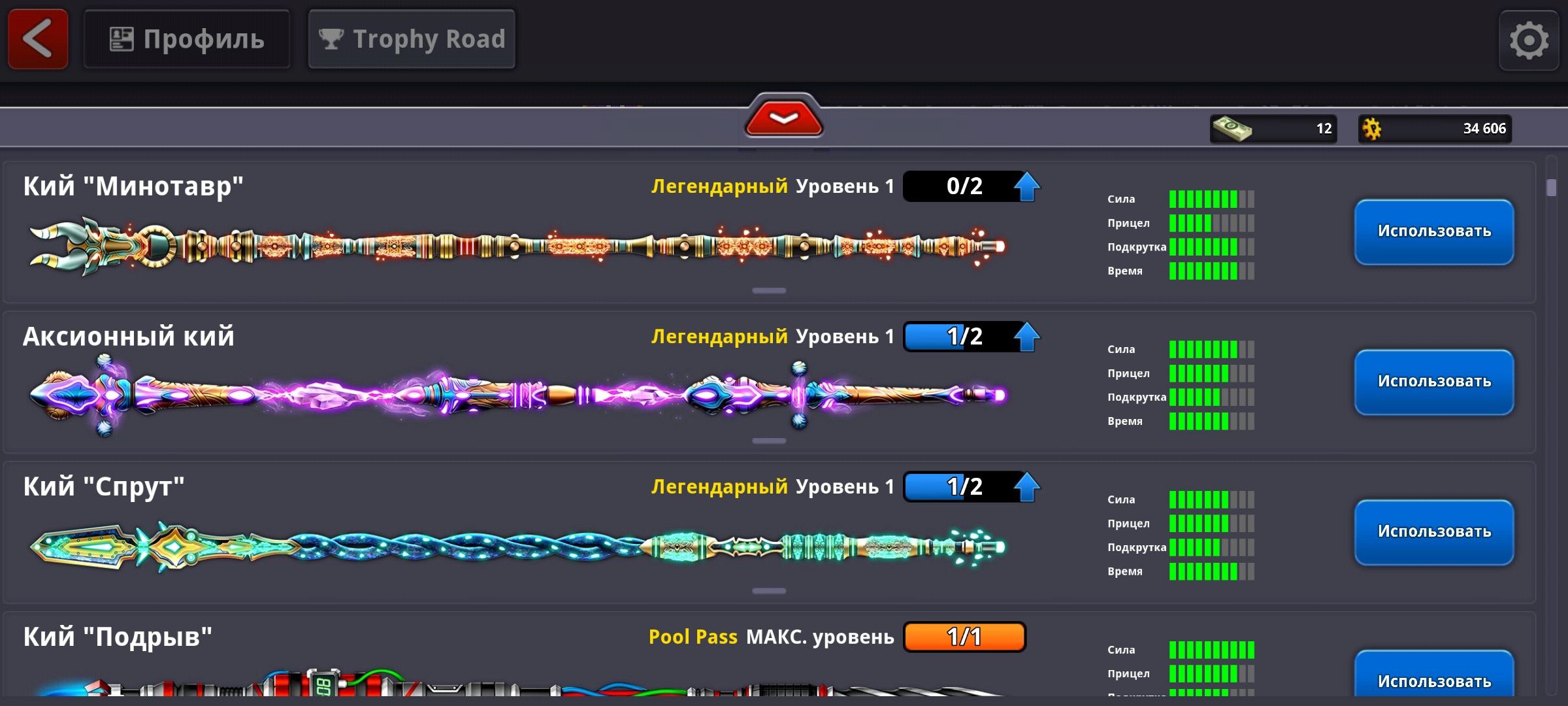Click Подкрутка stat bar of Аксионный кий
The height and width of the screenshot is (706, 1568).
point(1211,397)
